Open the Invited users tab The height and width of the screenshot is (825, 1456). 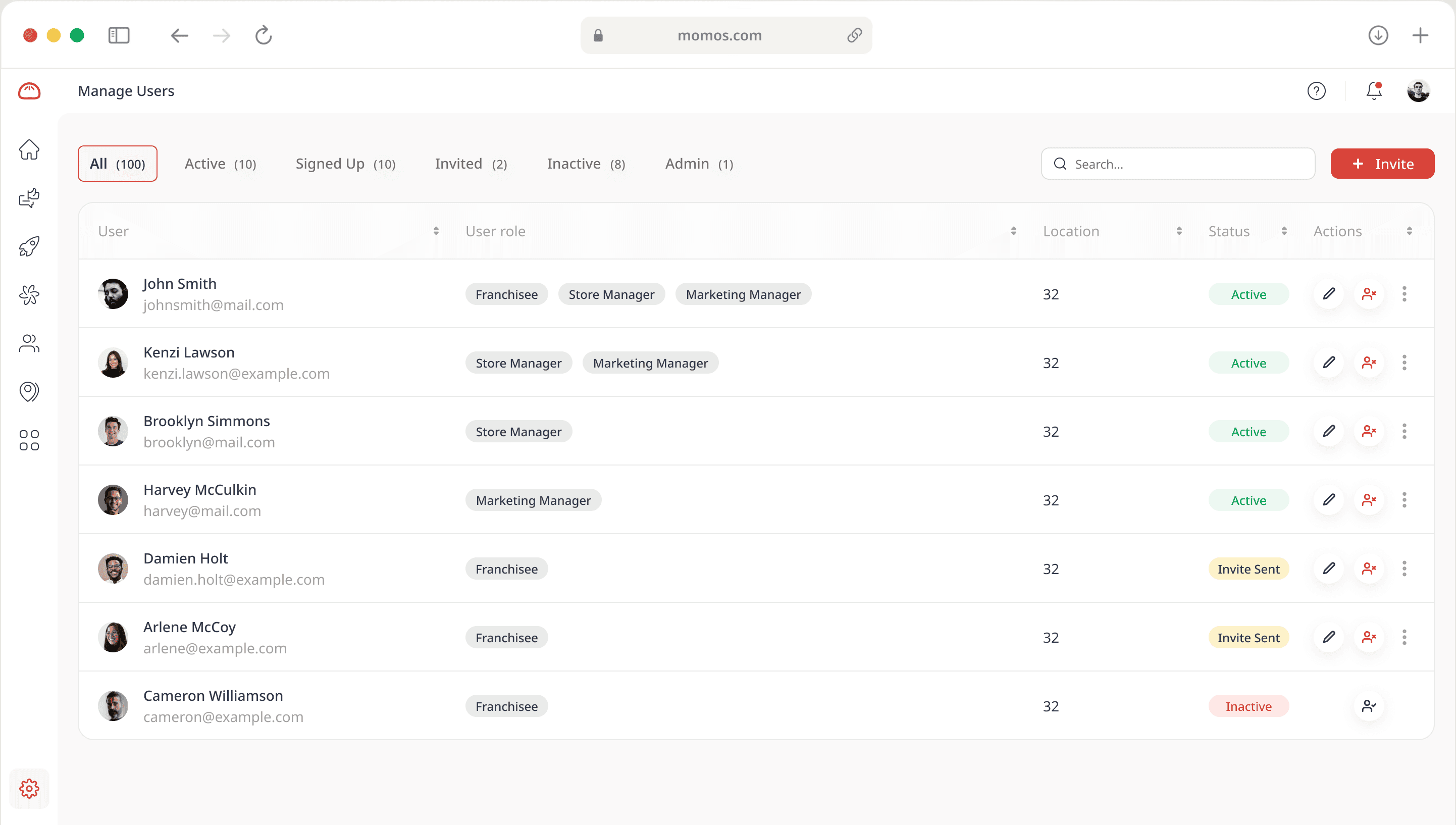point(470,163)
